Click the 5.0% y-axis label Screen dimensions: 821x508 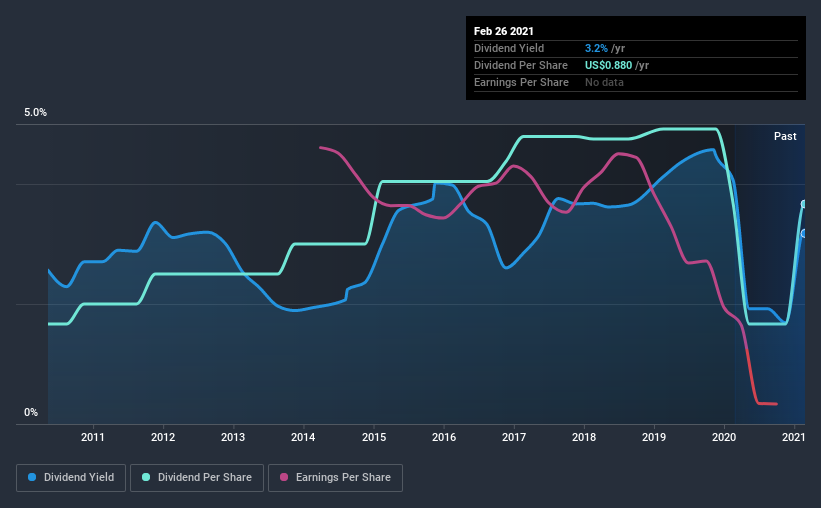[x=35, y=113]
